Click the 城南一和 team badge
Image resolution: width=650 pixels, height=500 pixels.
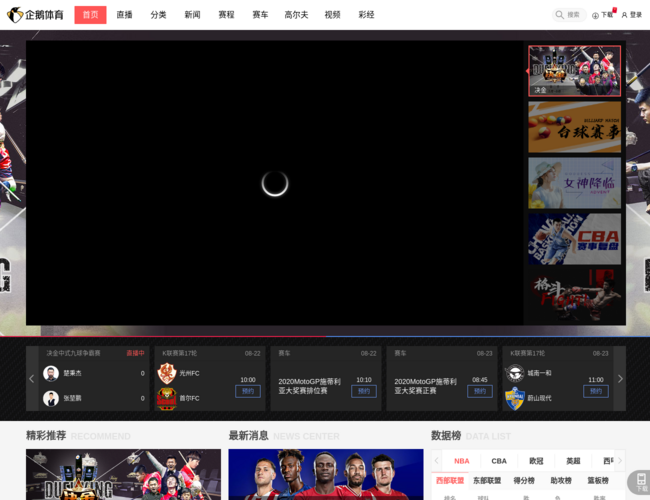point(515,373)
